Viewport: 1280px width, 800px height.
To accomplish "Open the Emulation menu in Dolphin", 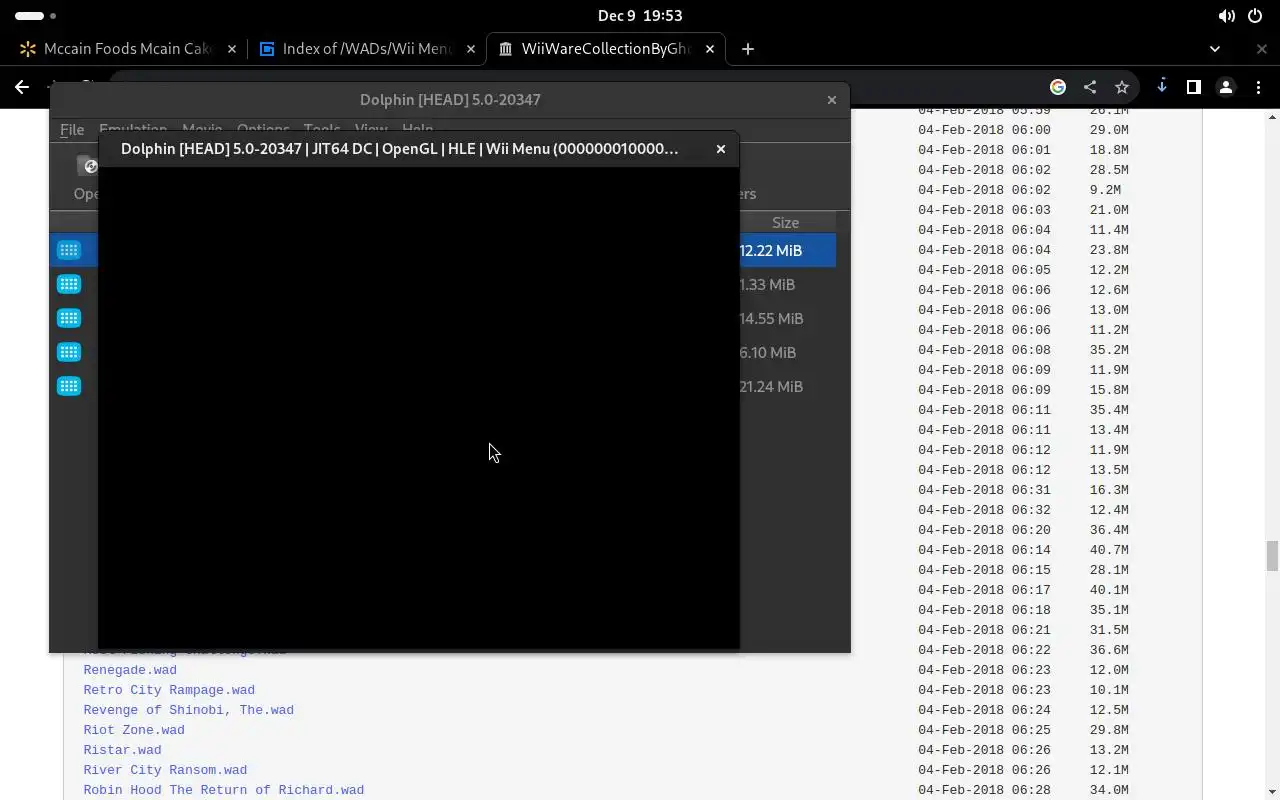I will tap(133, 128).
